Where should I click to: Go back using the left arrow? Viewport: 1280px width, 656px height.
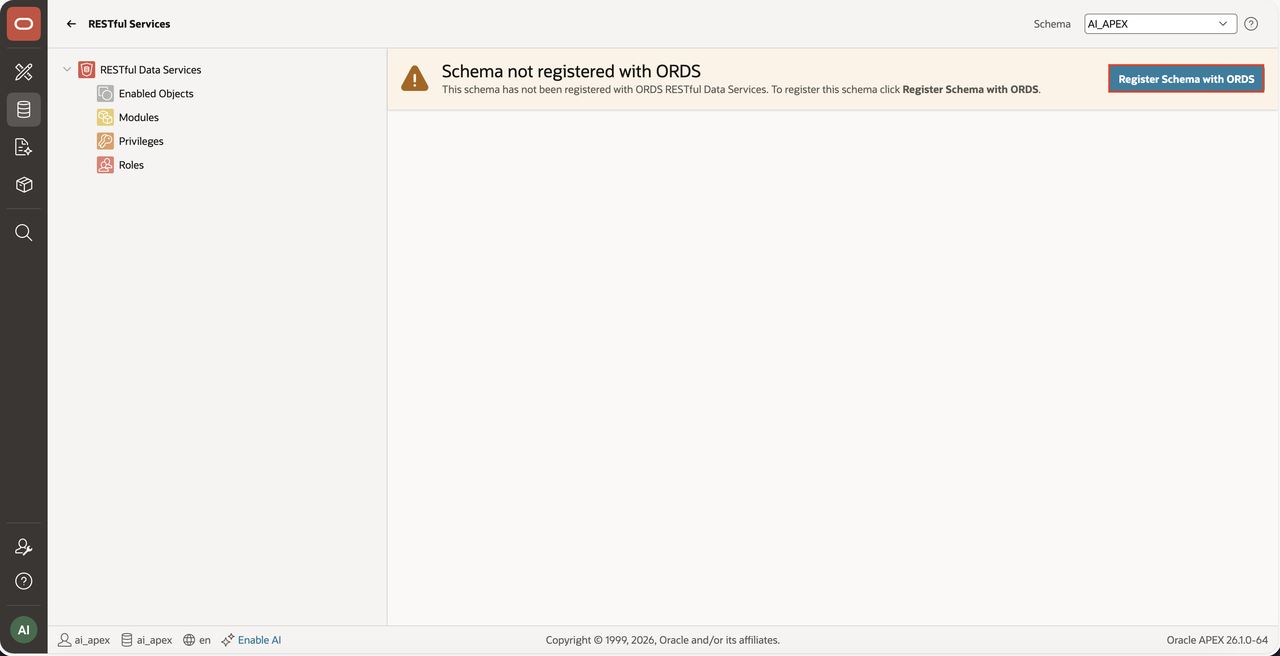(x=71, y=24)
